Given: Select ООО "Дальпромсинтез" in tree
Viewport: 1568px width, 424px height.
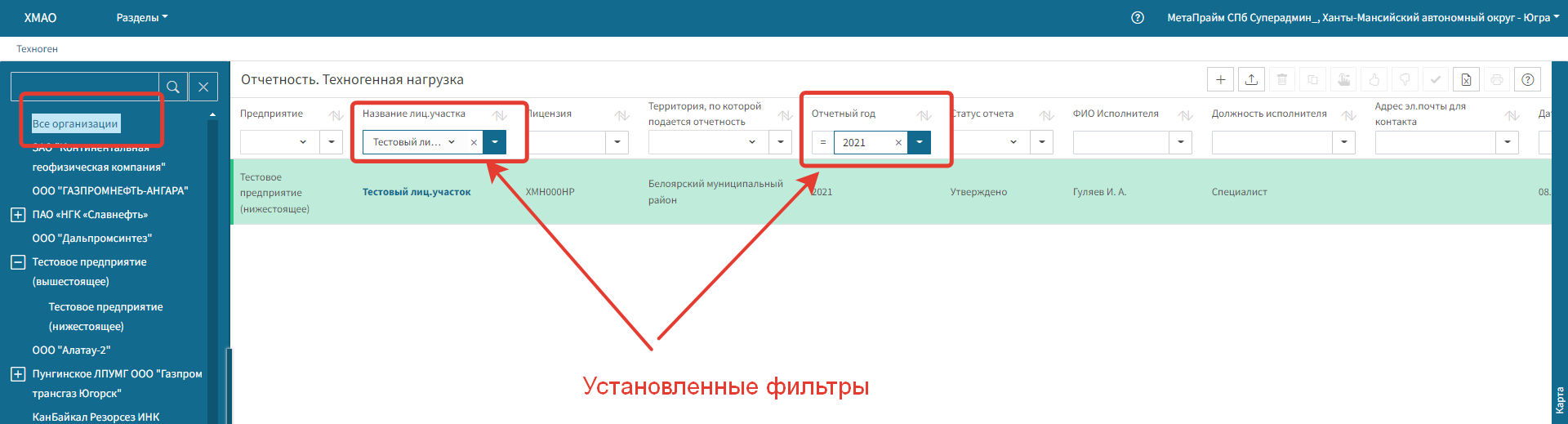Looking at the screenshot, I should click(92, 239).
